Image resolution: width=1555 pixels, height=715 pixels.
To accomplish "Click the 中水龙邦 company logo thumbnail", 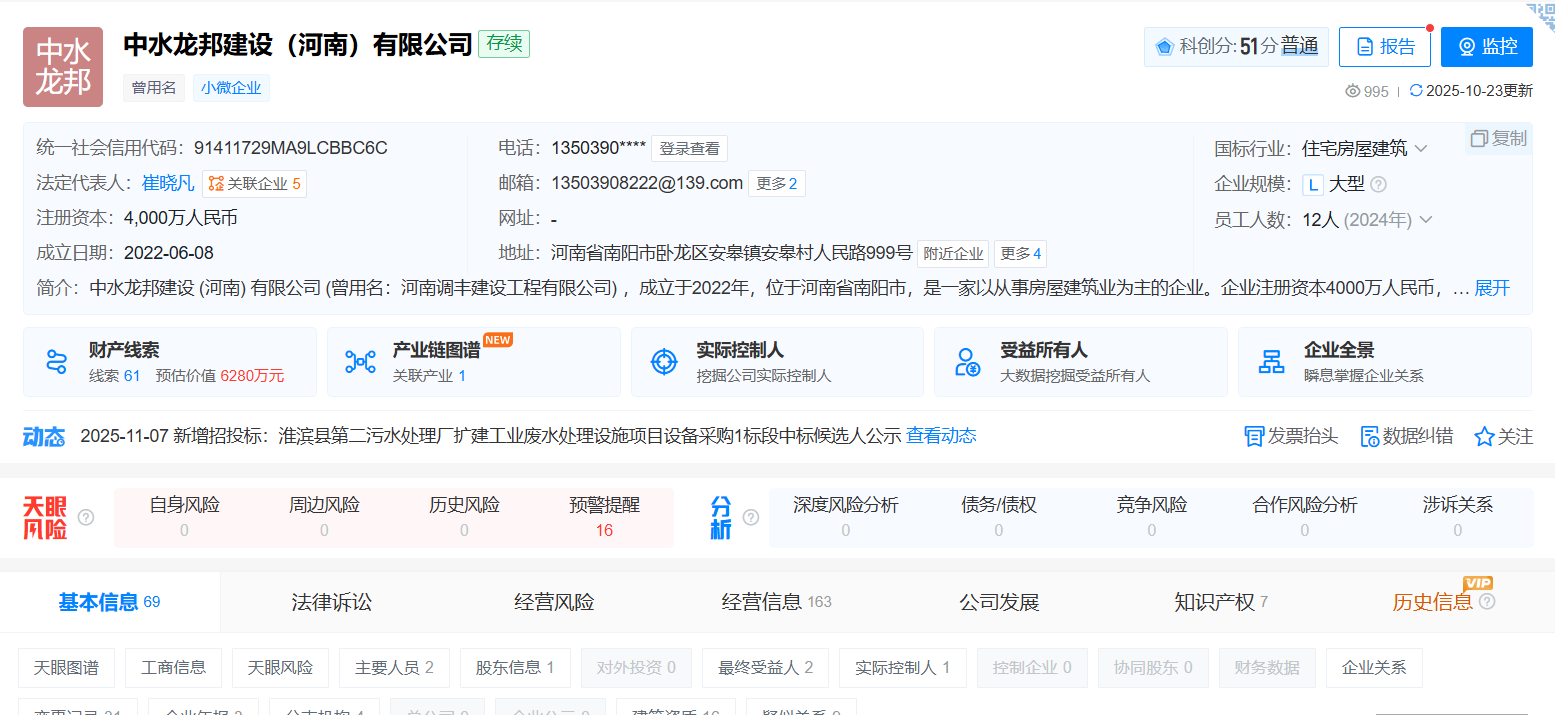I will click(63, 67).
